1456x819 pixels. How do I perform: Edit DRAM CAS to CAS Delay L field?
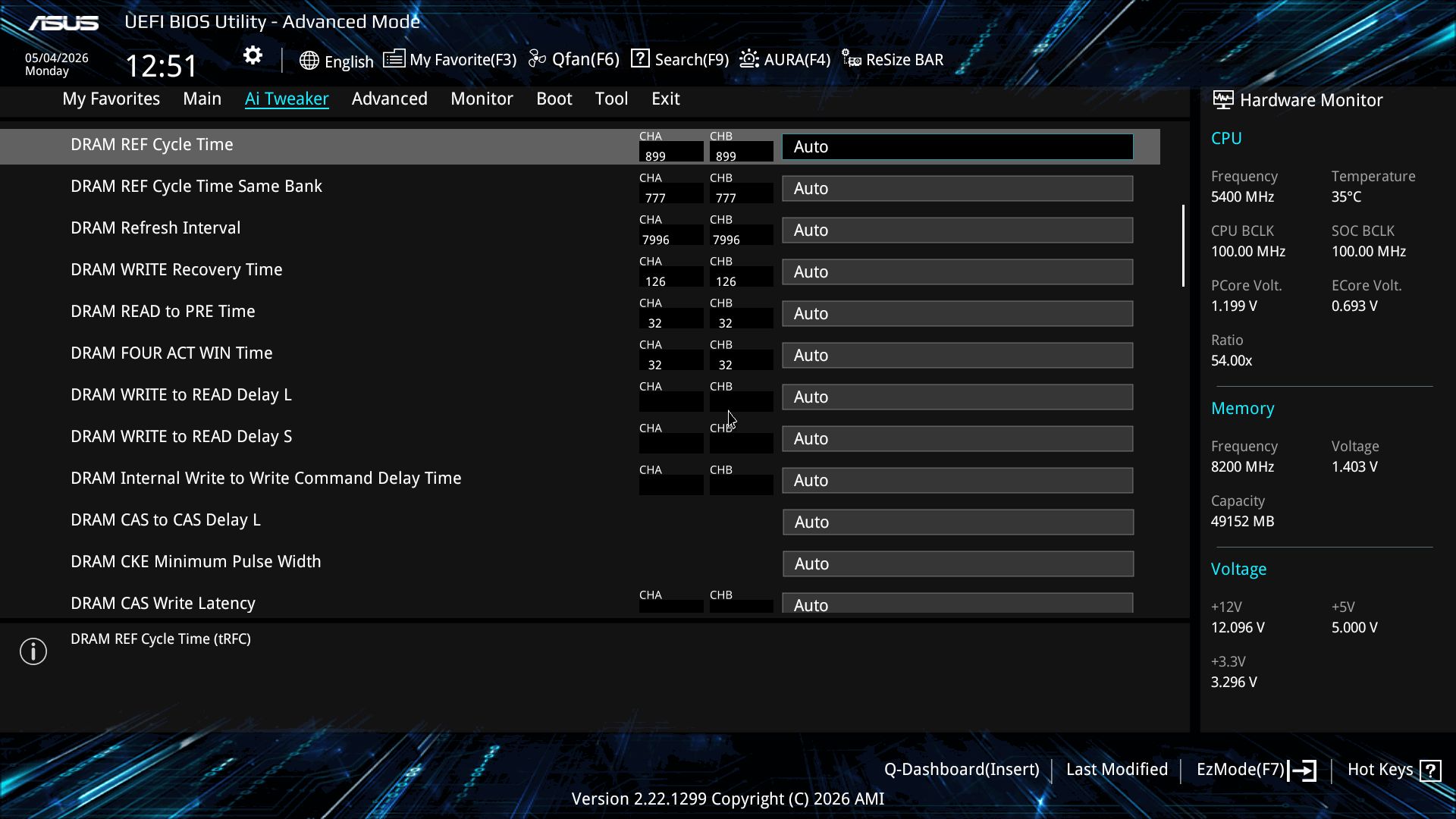tap(958, 522)
